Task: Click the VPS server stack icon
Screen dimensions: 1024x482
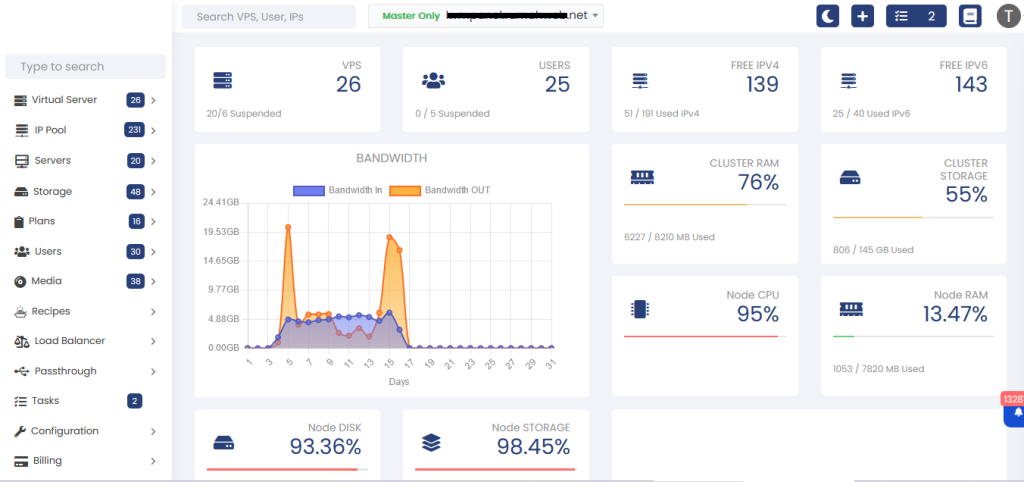Action: (x=222, y=80)
